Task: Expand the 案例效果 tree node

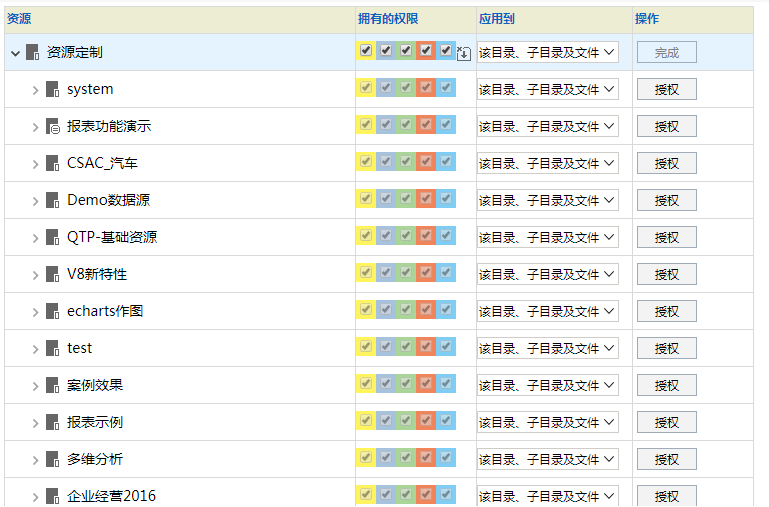Action: [35, 386]
